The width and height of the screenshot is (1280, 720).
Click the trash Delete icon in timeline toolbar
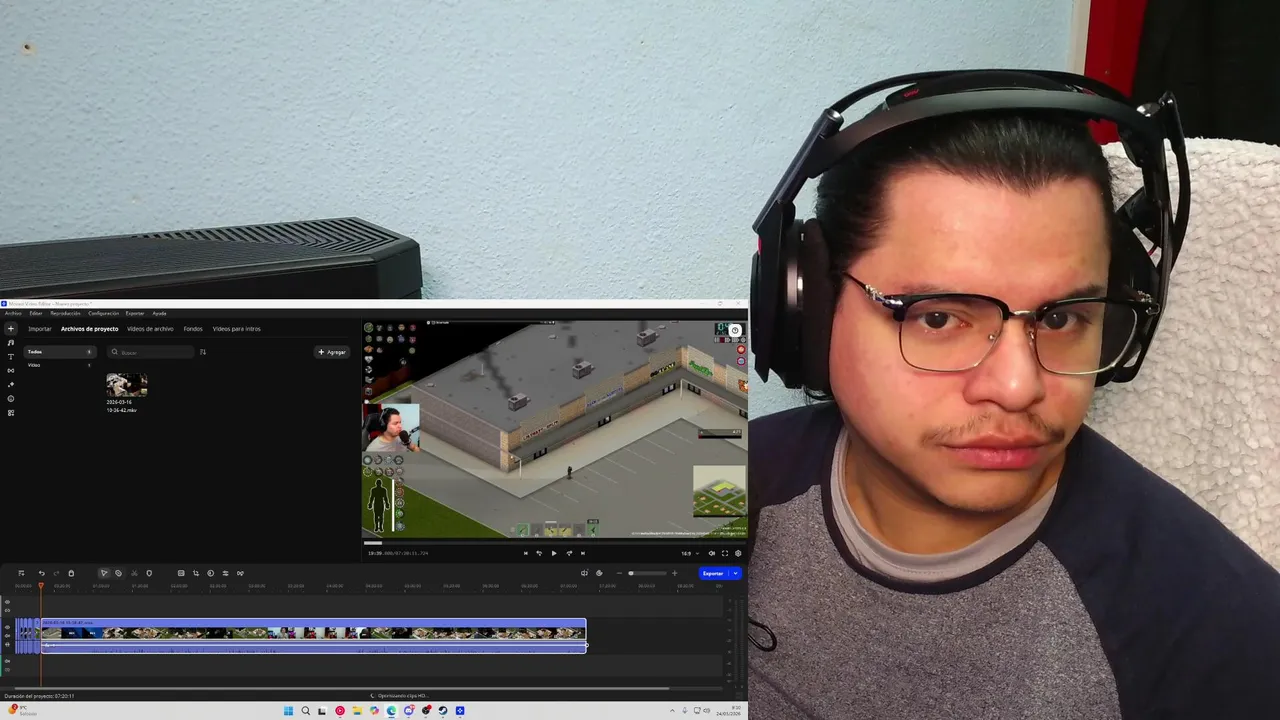(x=71, y=573)
